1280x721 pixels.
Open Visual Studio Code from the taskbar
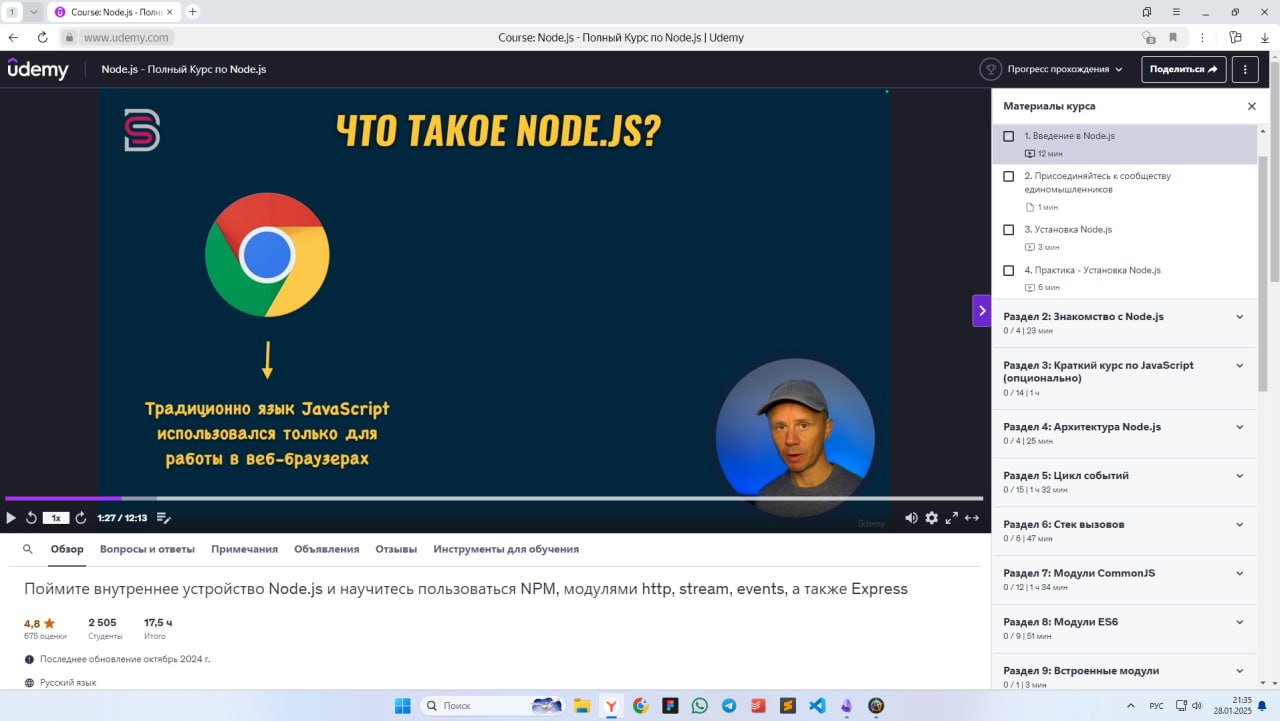(817, 705)
